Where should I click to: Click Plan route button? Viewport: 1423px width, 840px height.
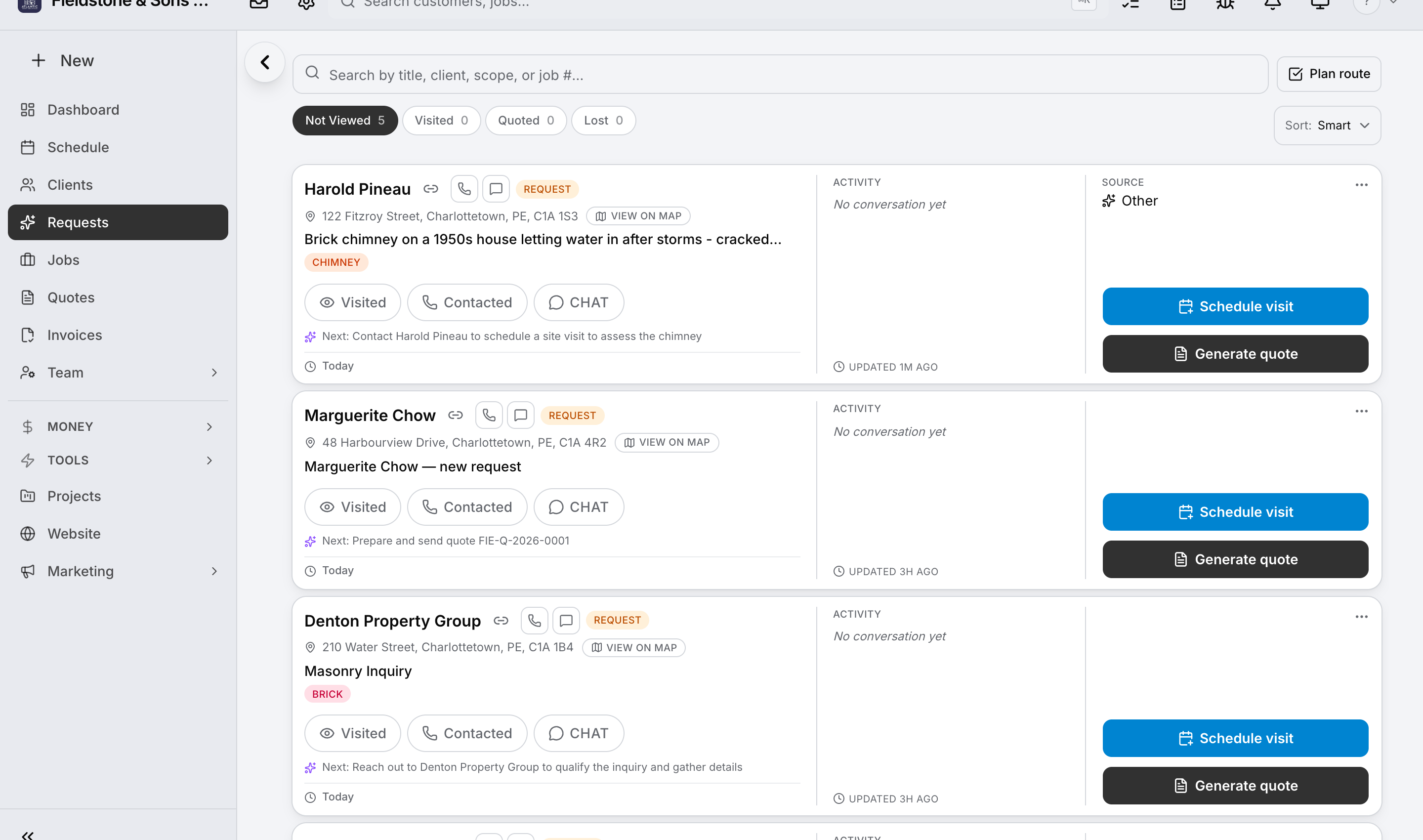pos(1329,74)
